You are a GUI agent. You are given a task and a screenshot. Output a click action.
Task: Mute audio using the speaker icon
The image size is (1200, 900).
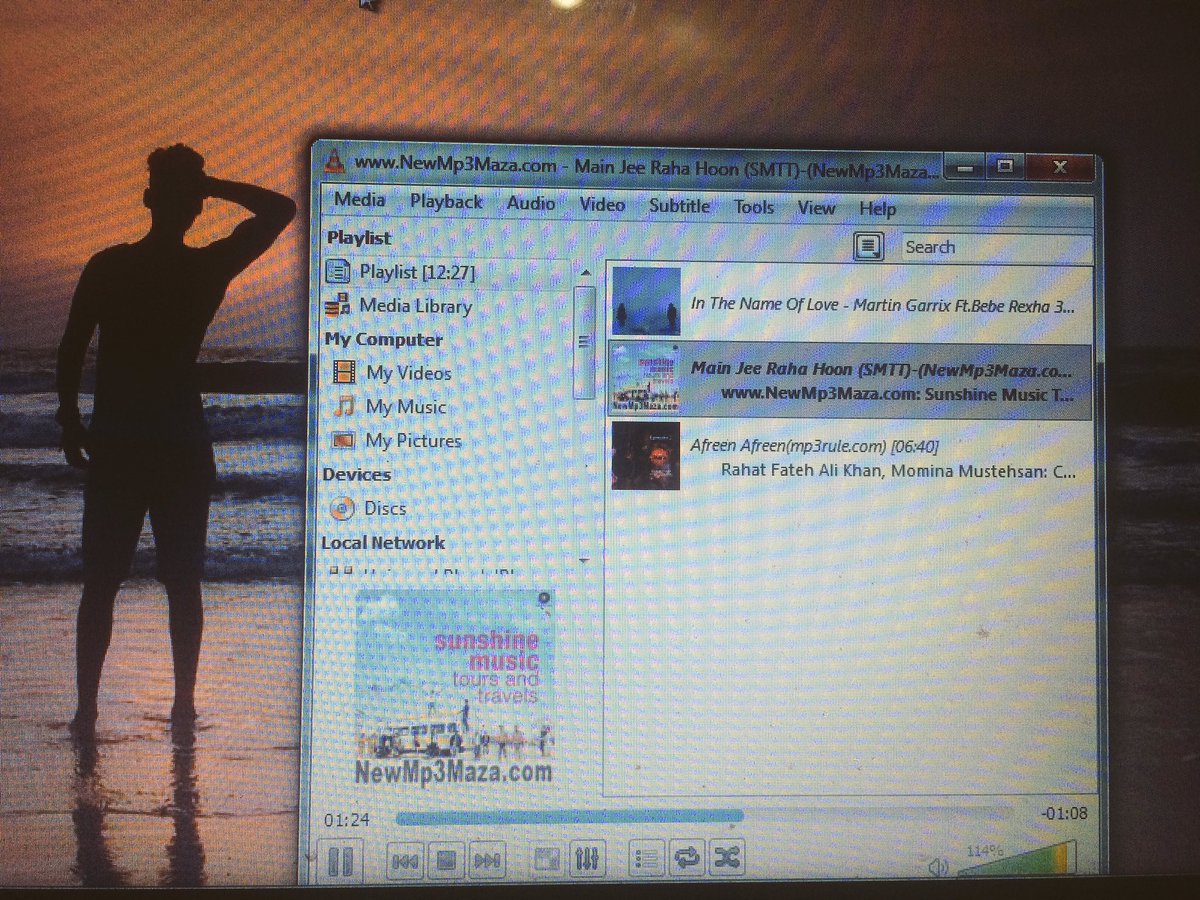point(937,866)
